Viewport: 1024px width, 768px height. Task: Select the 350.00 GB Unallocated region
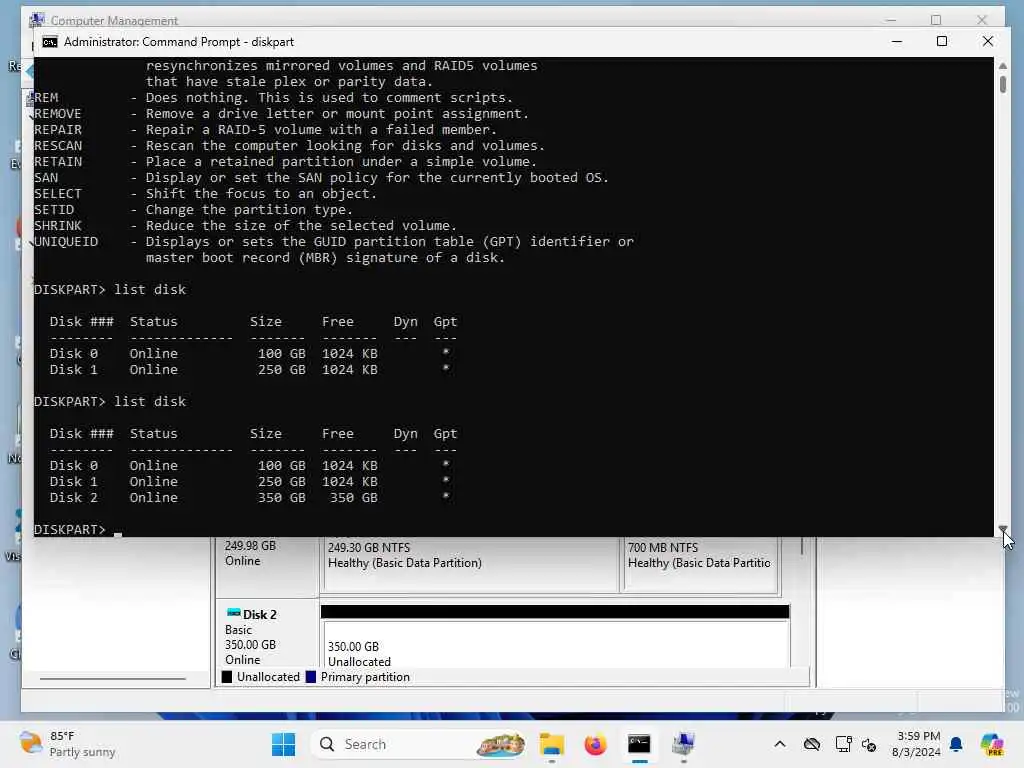pos(556,643)
